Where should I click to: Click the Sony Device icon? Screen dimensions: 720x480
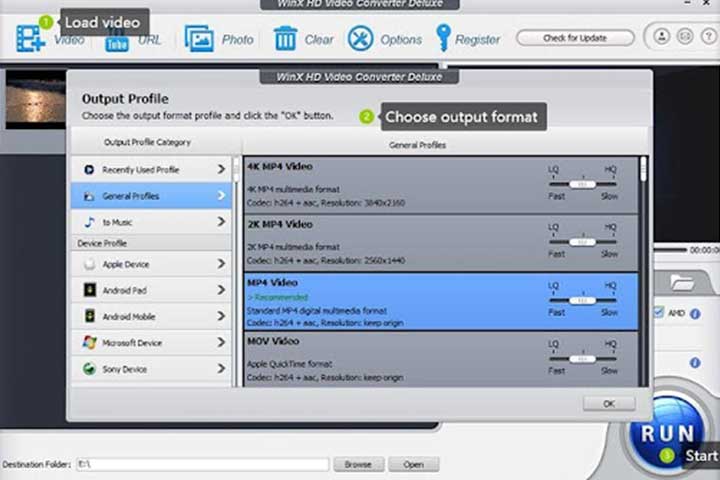click(x=90, y=368)
